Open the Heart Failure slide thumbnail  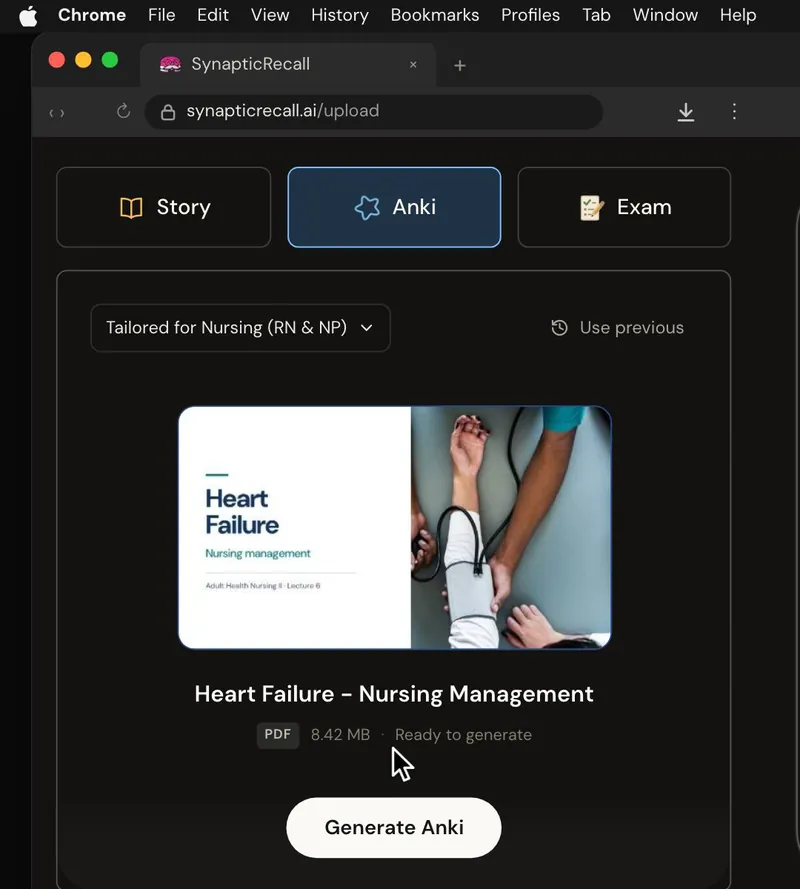pos(395,527)
